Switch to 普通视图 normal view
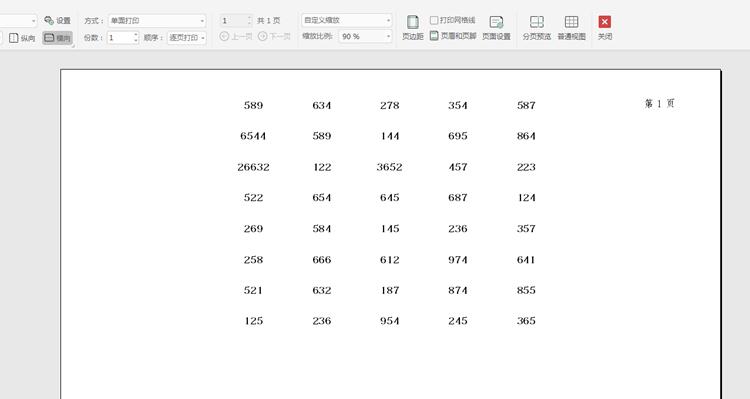This screenshot has height=399, width=750. 572,28
